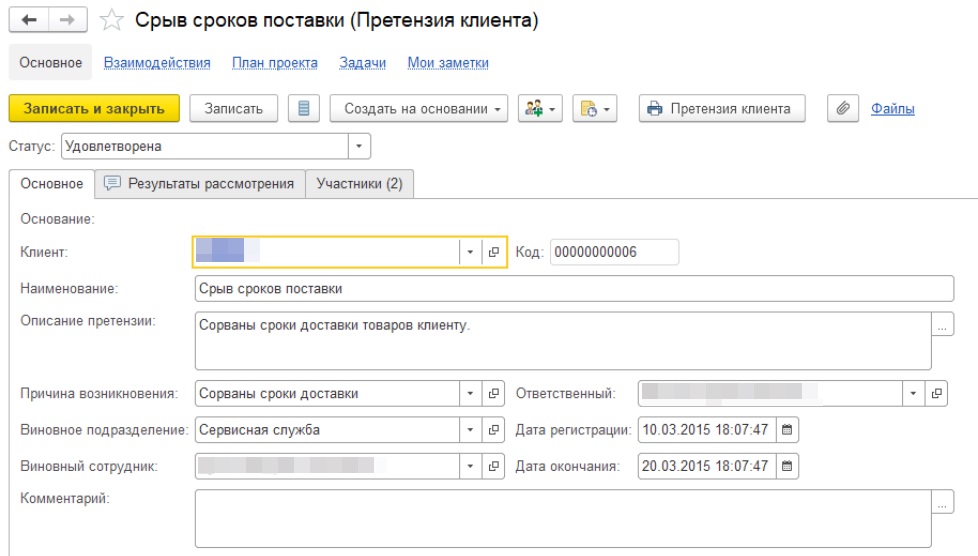The image size is (978, 556).
Task: Go to the Взаимодействия link
Action: click(x=157, y=62)
